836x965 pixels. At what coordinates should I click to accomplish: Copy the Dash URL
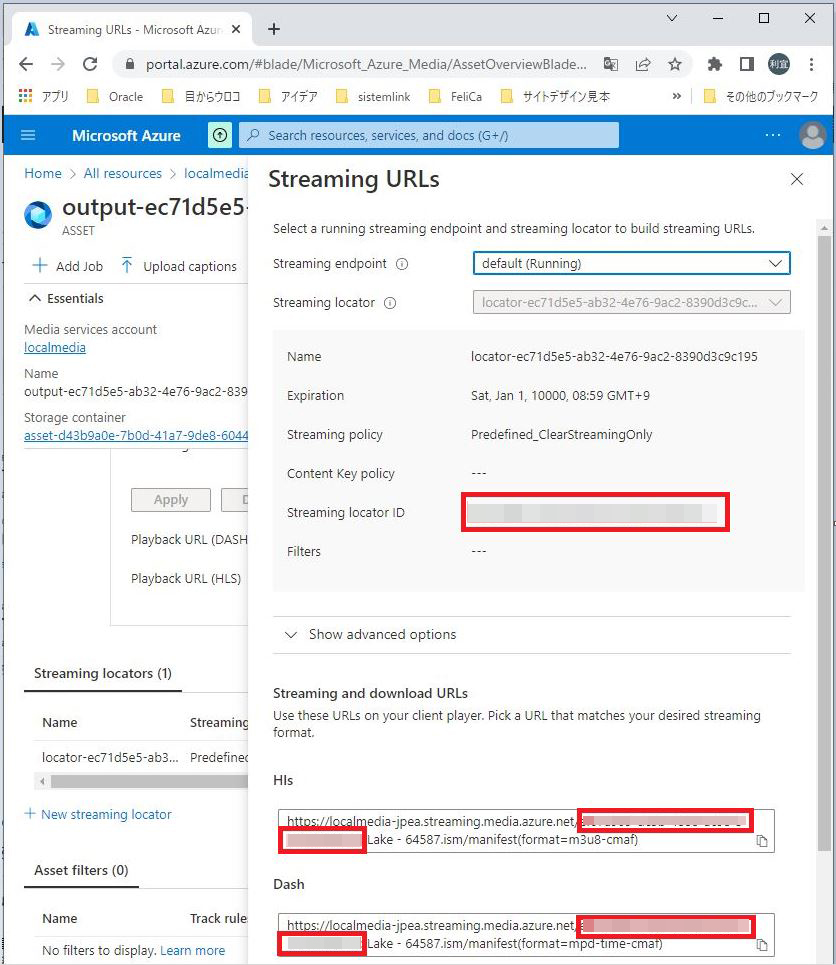coord(762,945)
